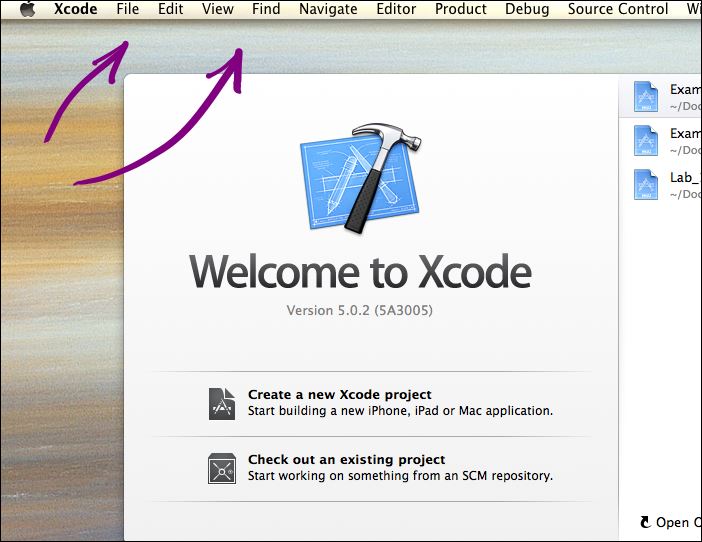Image resolution: width=702 pixels, height=542 pixels.
Task: Open the Navigate menu
Action: (328, 9)
